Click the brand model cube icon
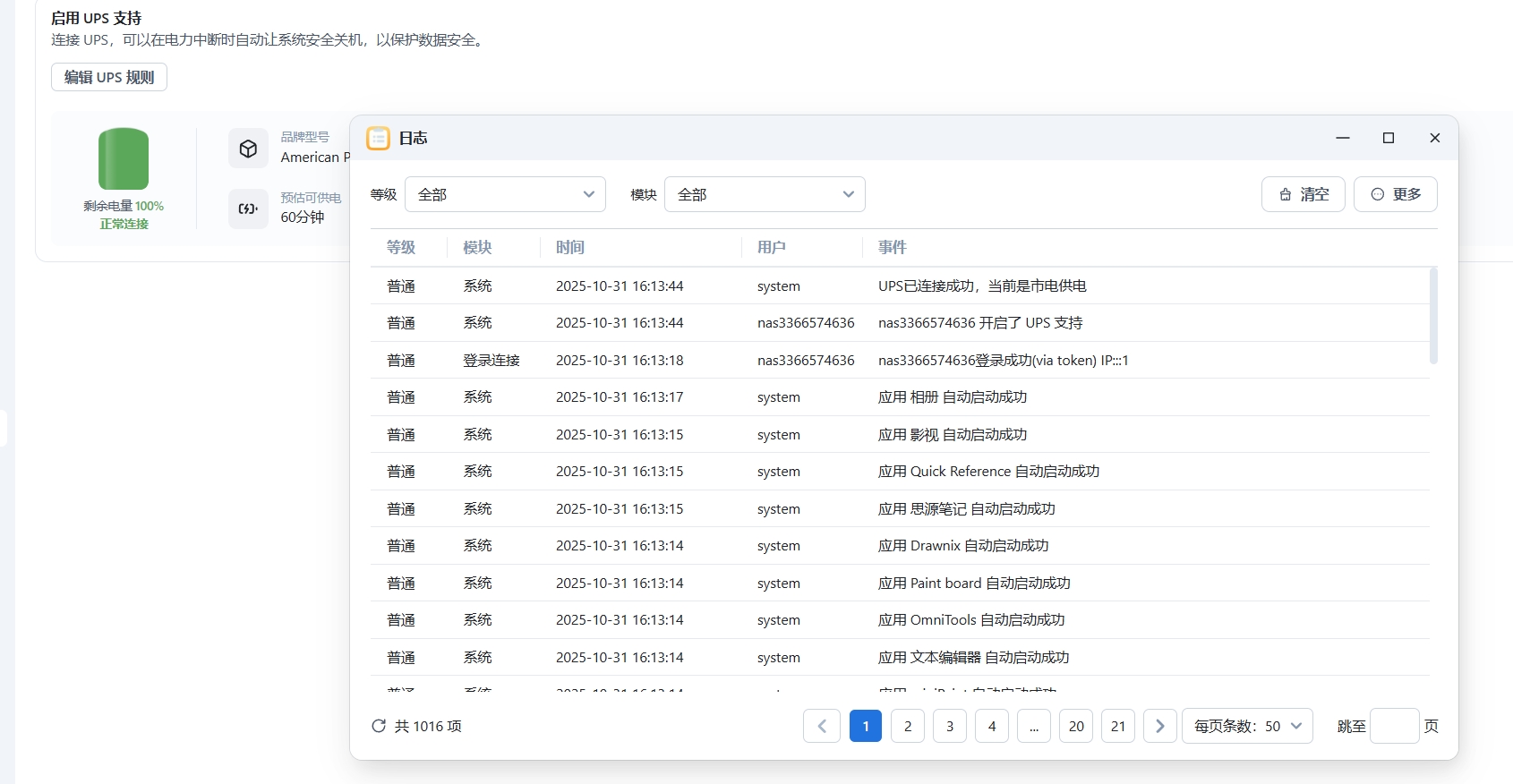1513x784 pixels. click(x=248, y=149)
